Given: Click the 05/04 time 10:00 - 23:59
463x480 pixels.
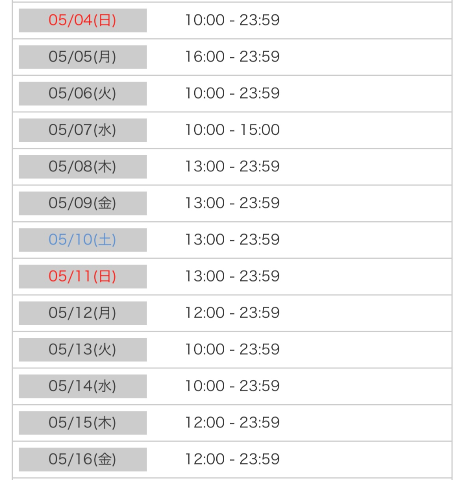Looking at the screenshot, I should coord(232,20).
